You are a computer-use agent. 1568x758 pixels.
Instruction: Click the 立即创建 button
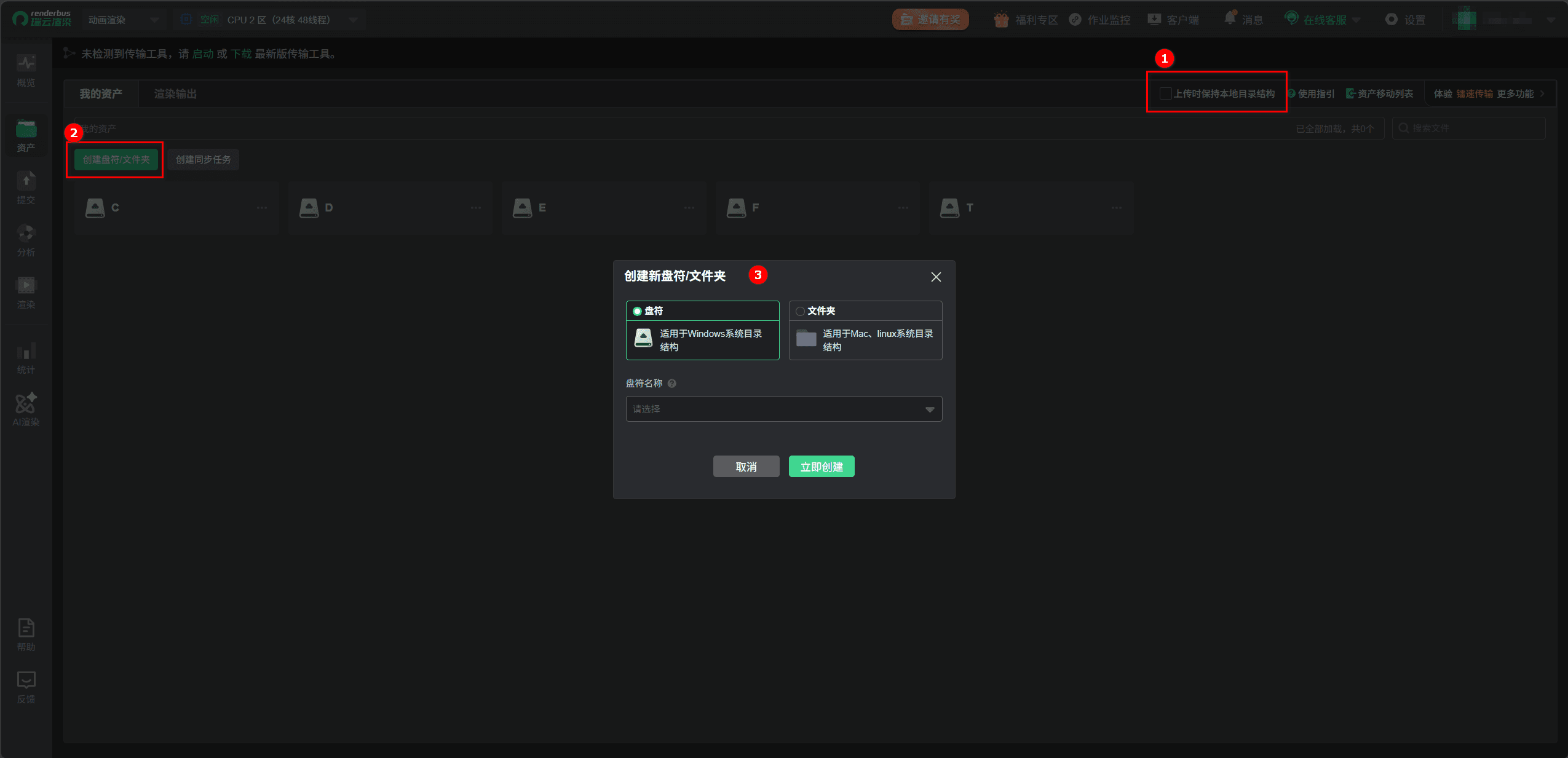point(822,467)
